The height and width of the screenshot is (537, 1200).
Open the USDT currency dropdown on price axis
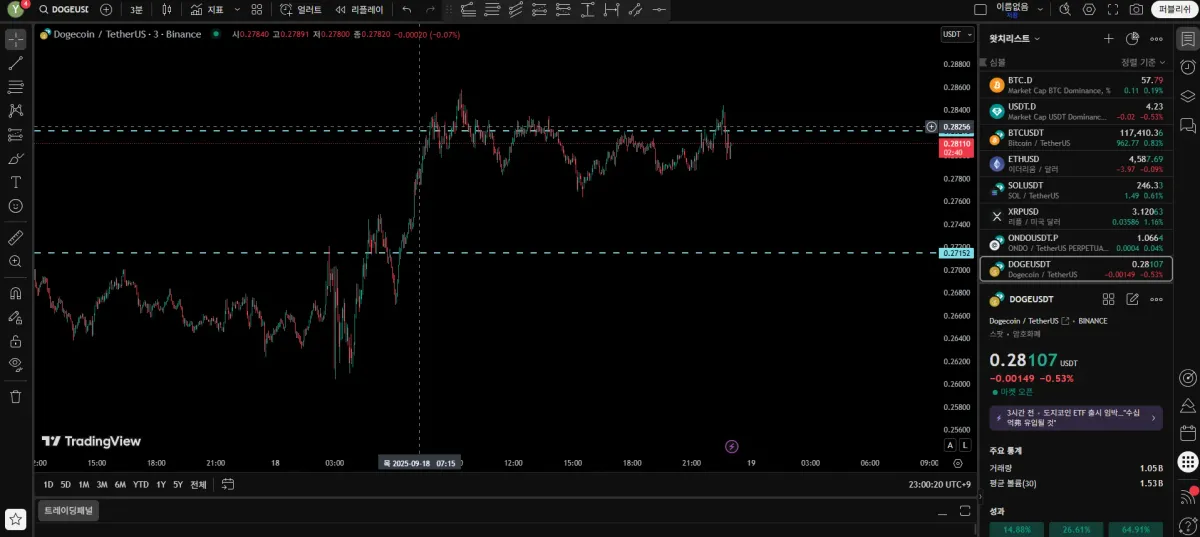[955, 34]
